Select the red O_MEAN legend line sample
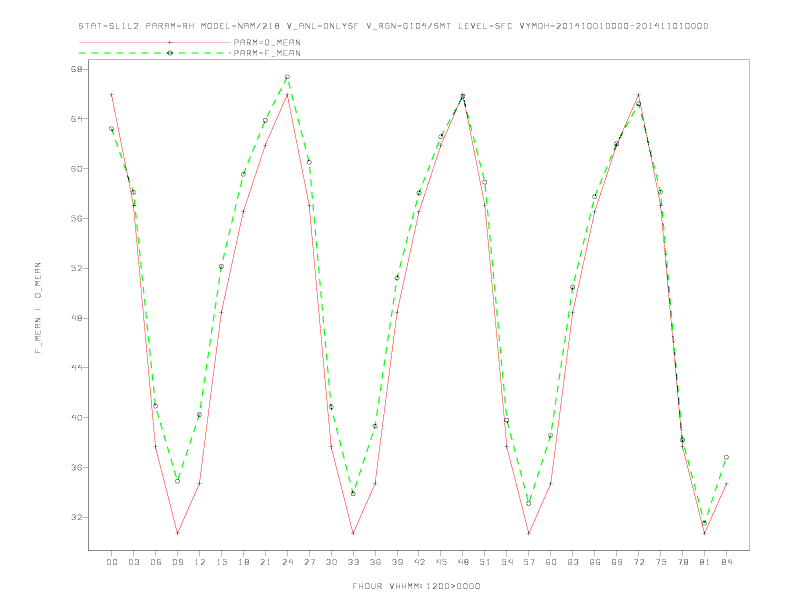Viewport: 792px width, 612px height. click(155, 42)
